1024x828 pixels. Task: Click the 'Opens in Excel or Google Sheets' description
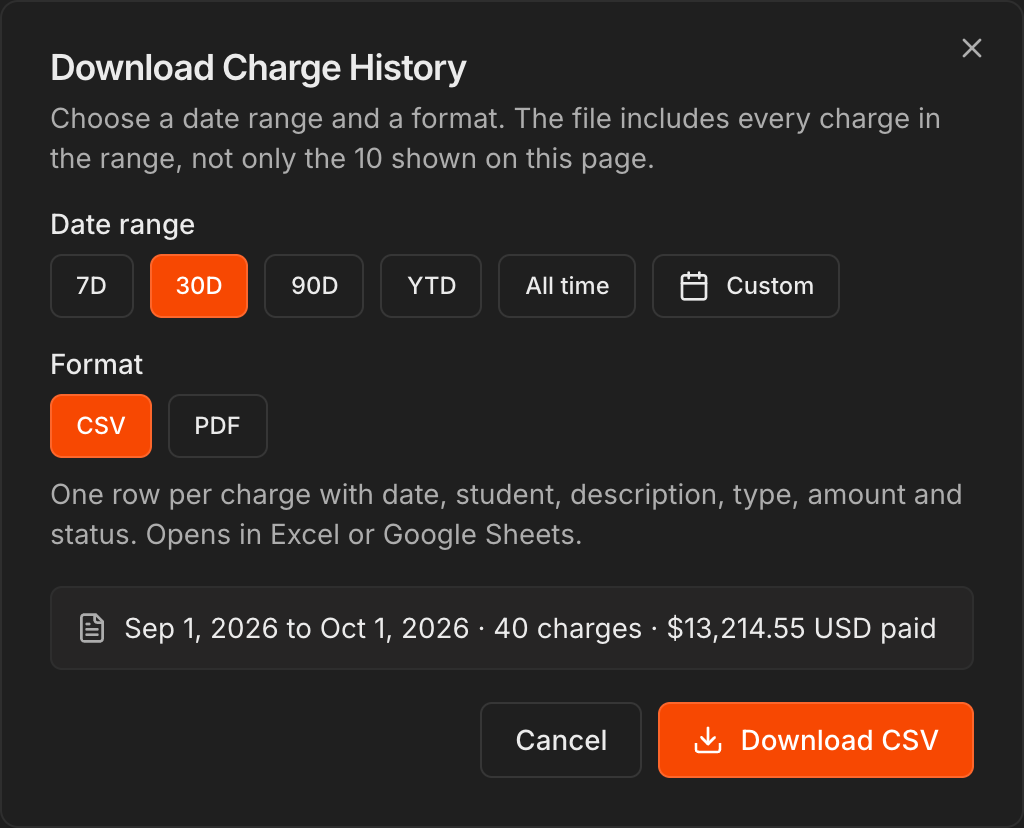tap(364, 535)
